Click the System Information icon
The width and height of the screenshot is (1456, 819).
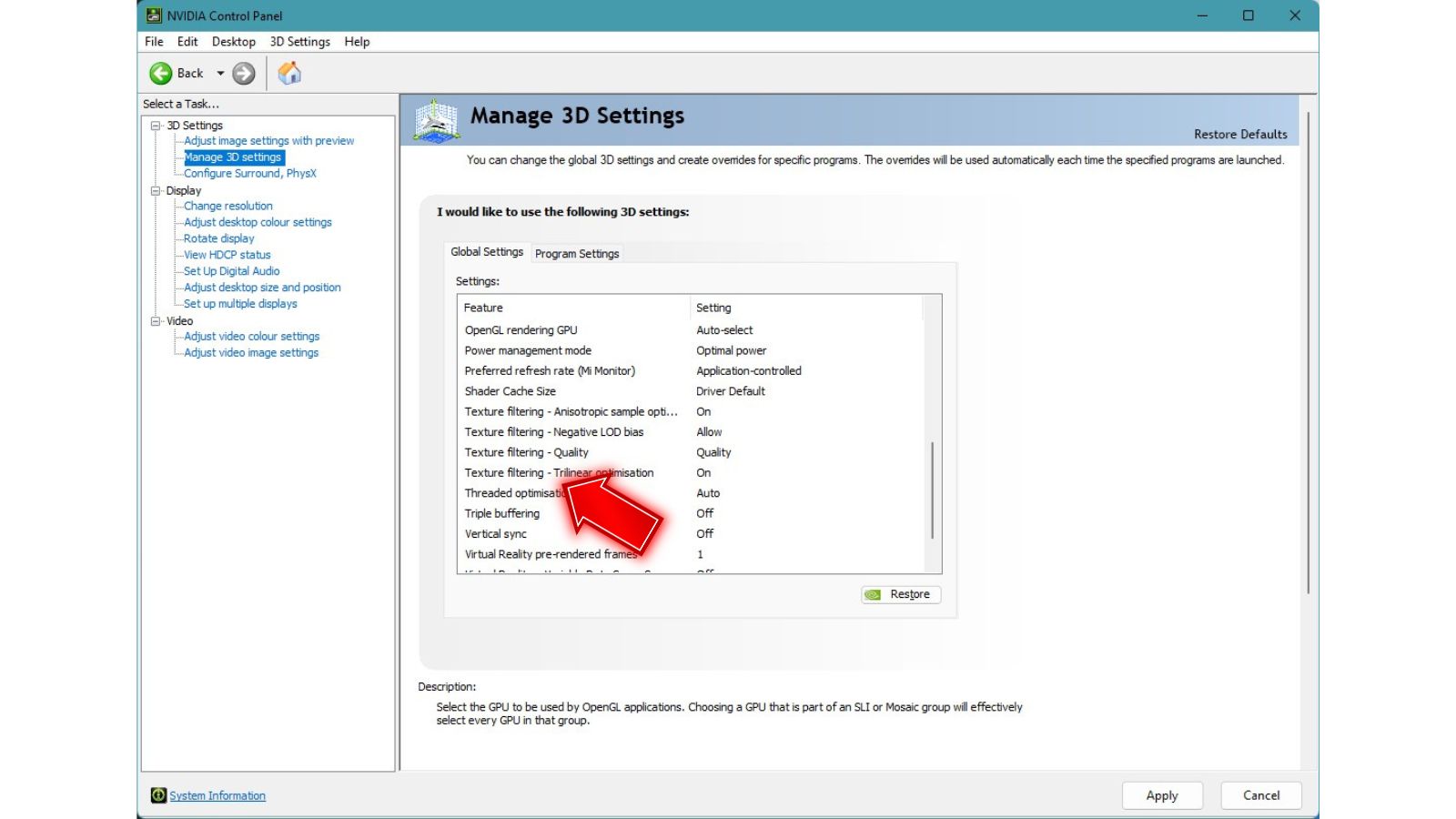tap(158, 795)
